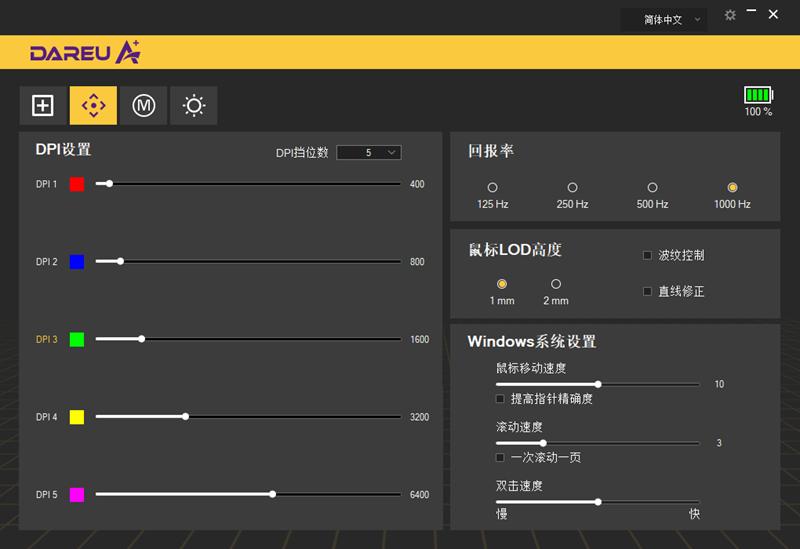
Task: Pick the red DPI 1 color swatch
Action: click(x=77, y=184)
